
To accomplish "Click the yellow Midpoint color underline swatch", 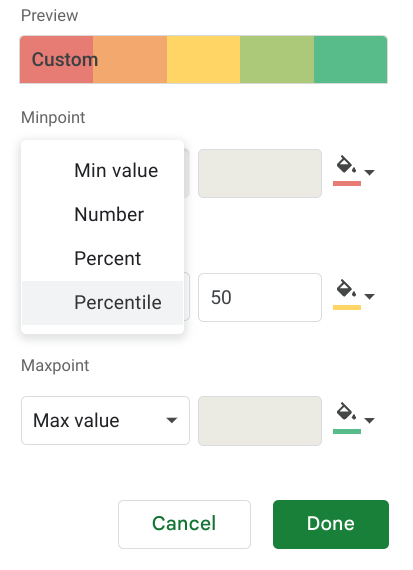I will 347,307.
